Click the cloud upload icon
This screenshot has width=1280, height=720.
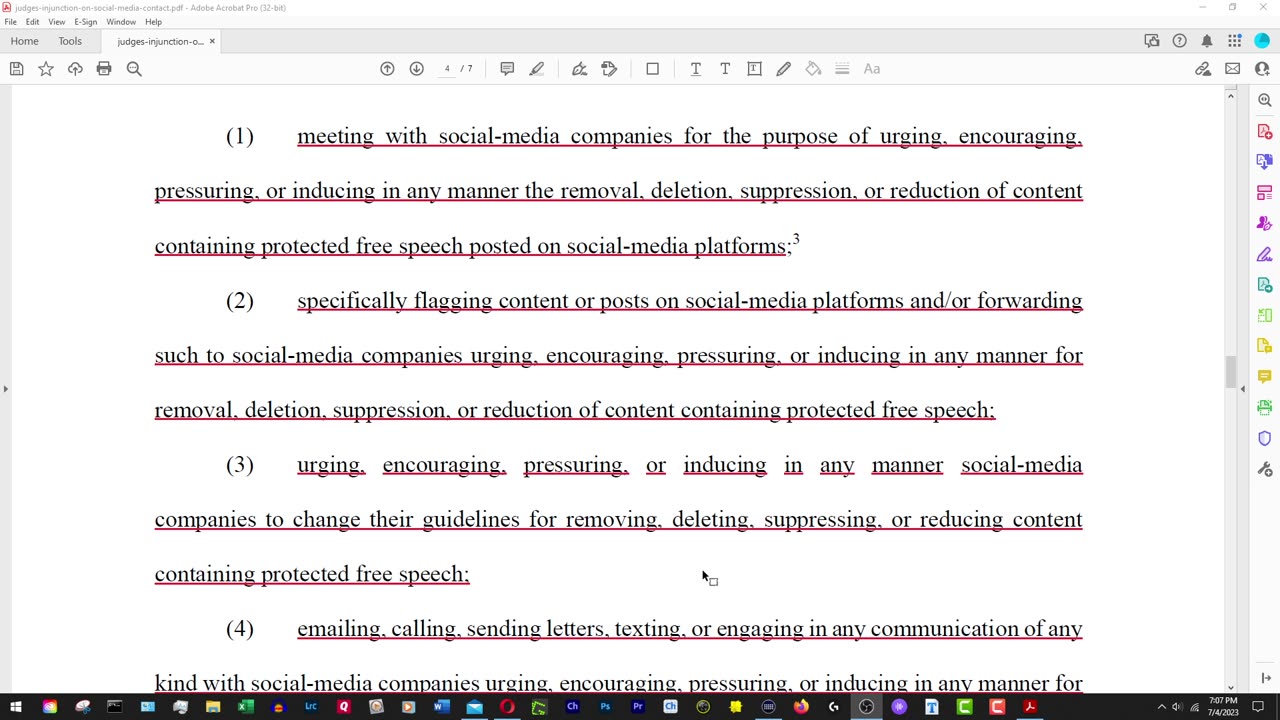[x=75, y=69]
